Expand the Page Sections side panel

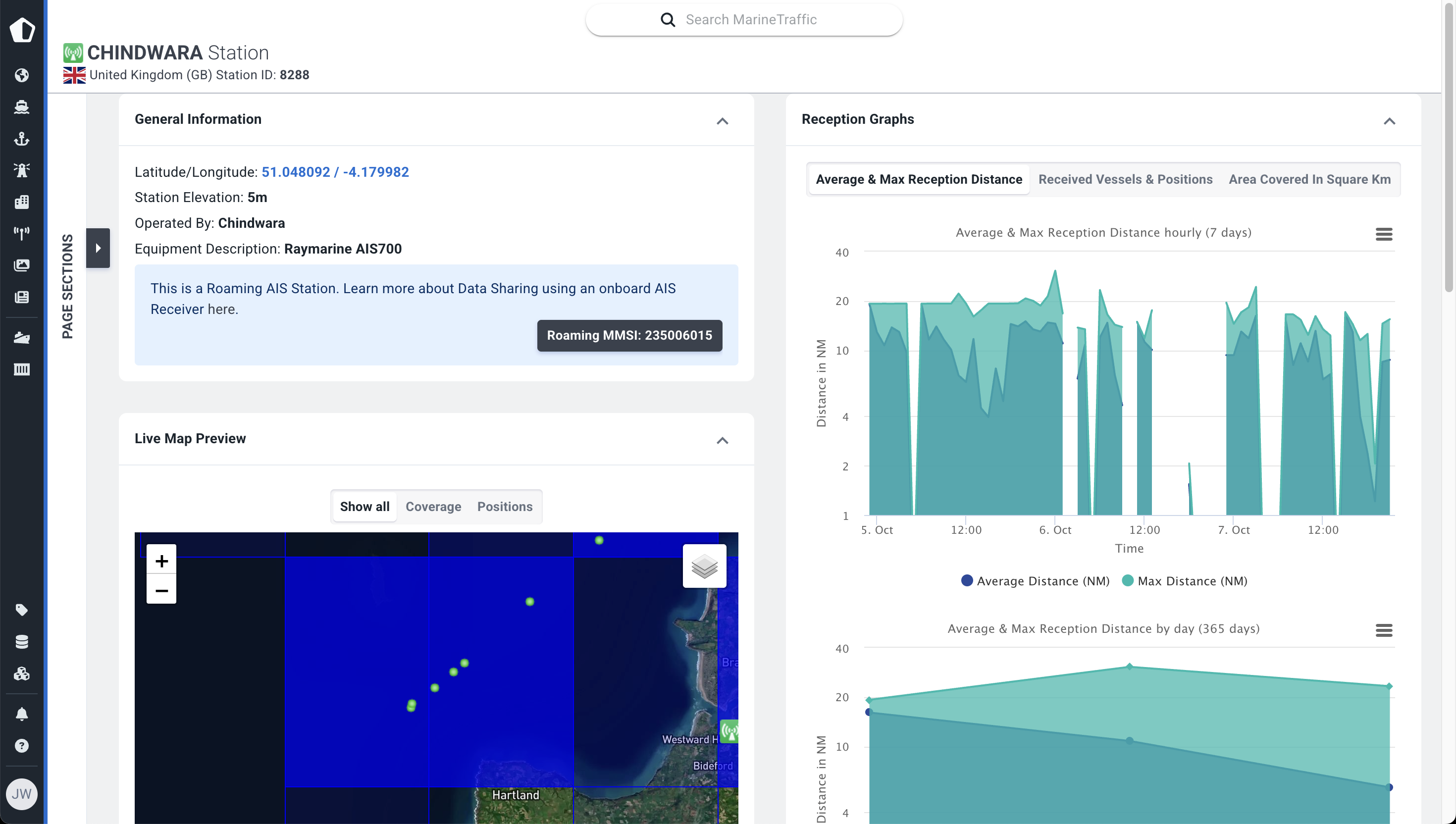98,248
